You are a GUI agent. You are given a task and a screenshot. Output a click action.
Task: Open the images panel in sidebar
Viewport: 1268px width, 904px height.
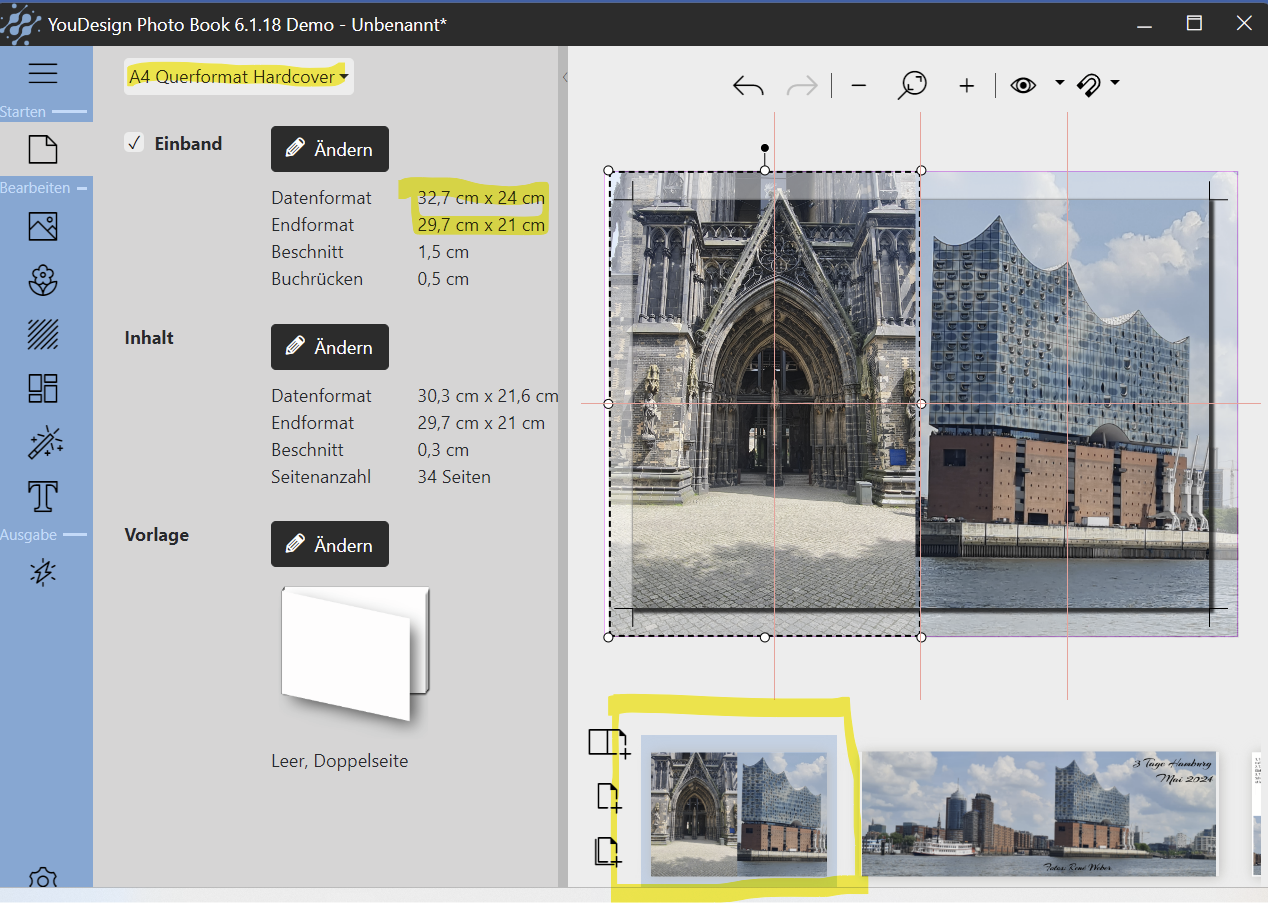(x=43, y=227)
